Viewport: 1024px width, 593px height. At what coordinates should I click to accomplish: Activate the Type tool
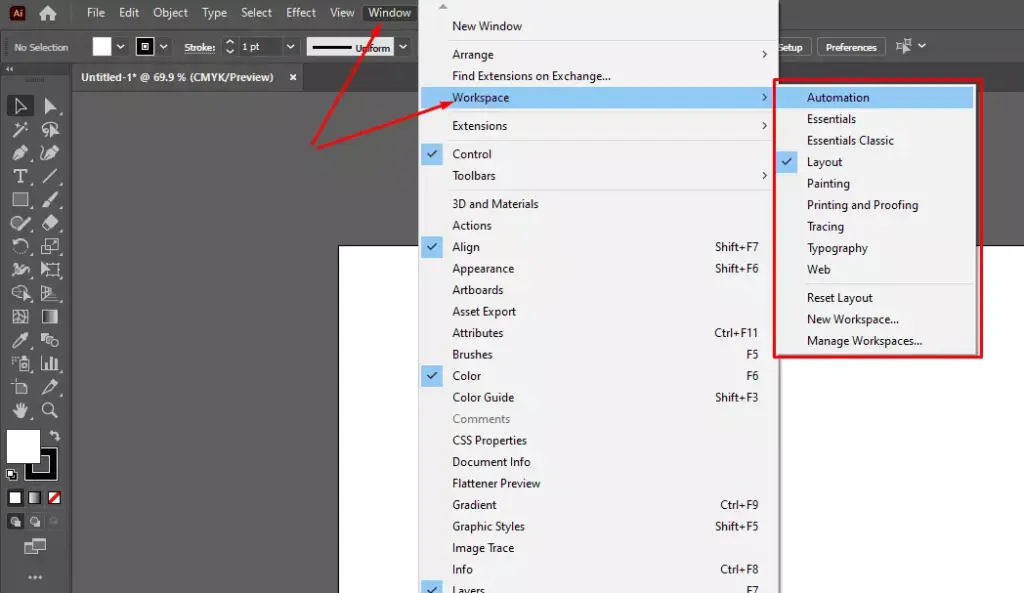click(20, 176)
